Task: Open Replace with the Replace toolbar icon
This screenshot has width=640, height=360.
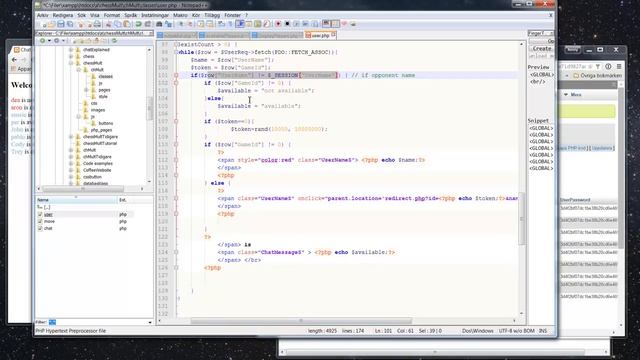Action: (168, 24)
